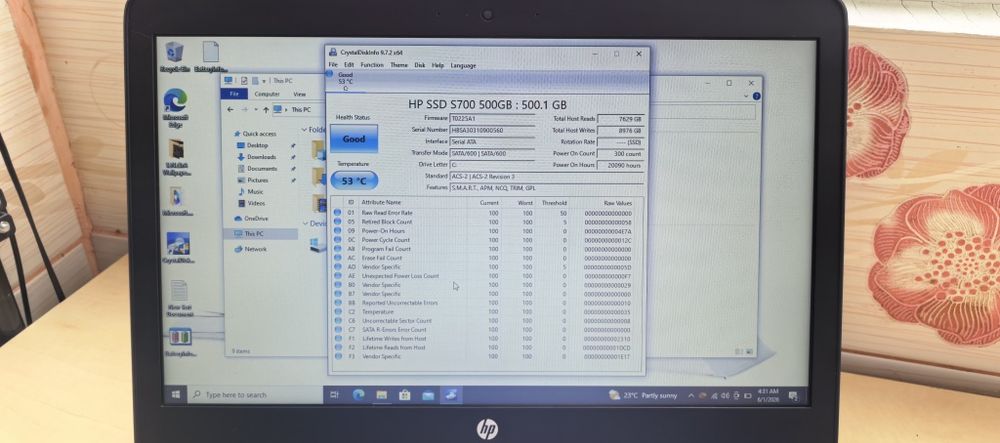This screenshot has height=443, width=1000.
Task: Click the Total Host Writes value 8976 GB
Action: (621, 130)
